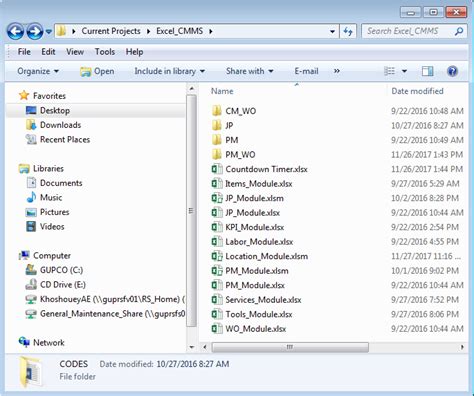The height and width of the screenshot is (396, 474).
Task: Select KPI_Module.xlsx Excel icon
Action: (x=217, y=227)
